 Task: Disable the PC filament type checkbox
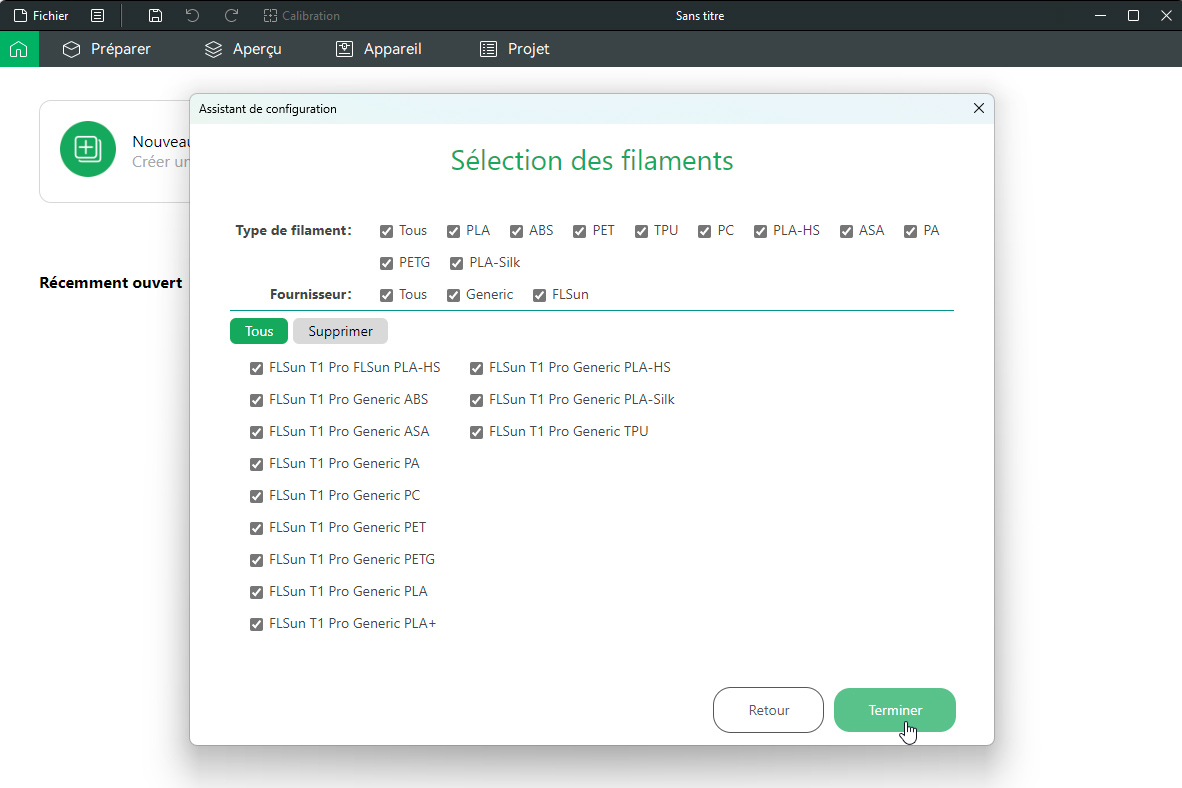click(x=705, y=231)
